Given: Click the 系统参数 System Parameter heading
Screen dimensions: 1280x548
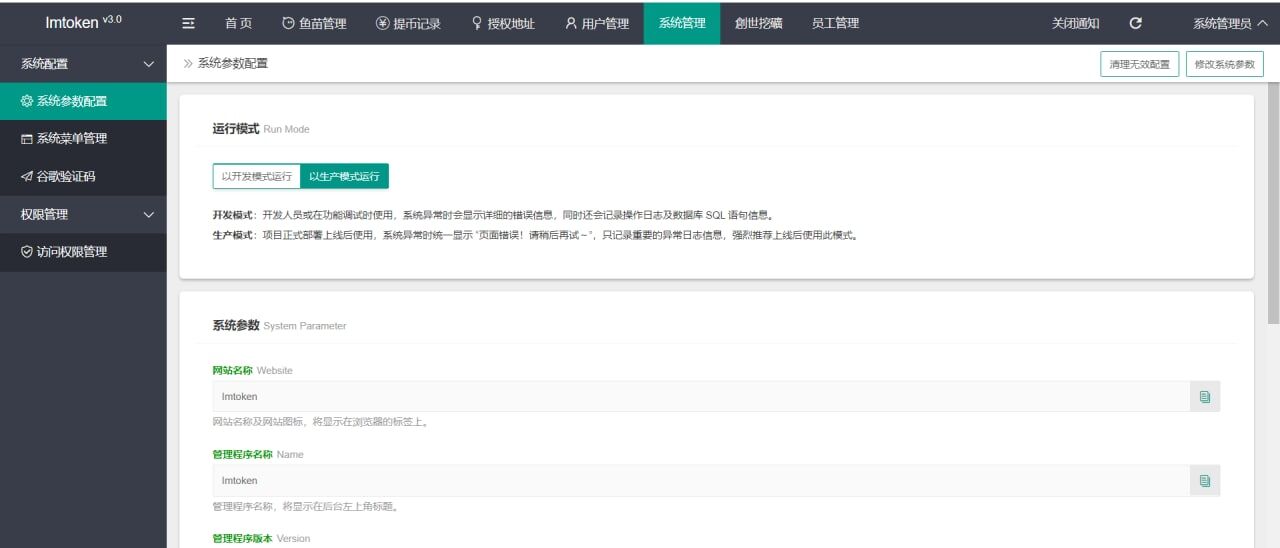Looking at the screenshot, I should point(279,325).
